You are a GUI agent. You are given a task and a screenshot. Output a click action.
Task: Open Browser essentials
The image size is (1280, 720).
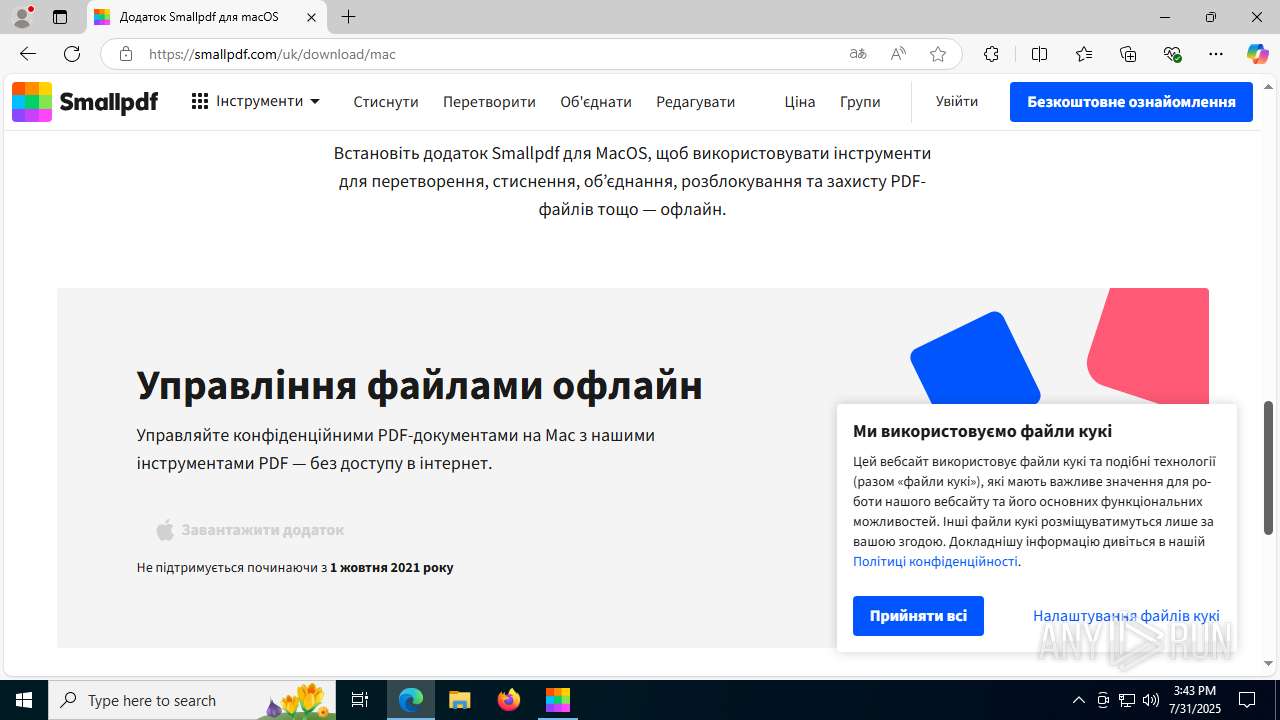point(1172,54)
